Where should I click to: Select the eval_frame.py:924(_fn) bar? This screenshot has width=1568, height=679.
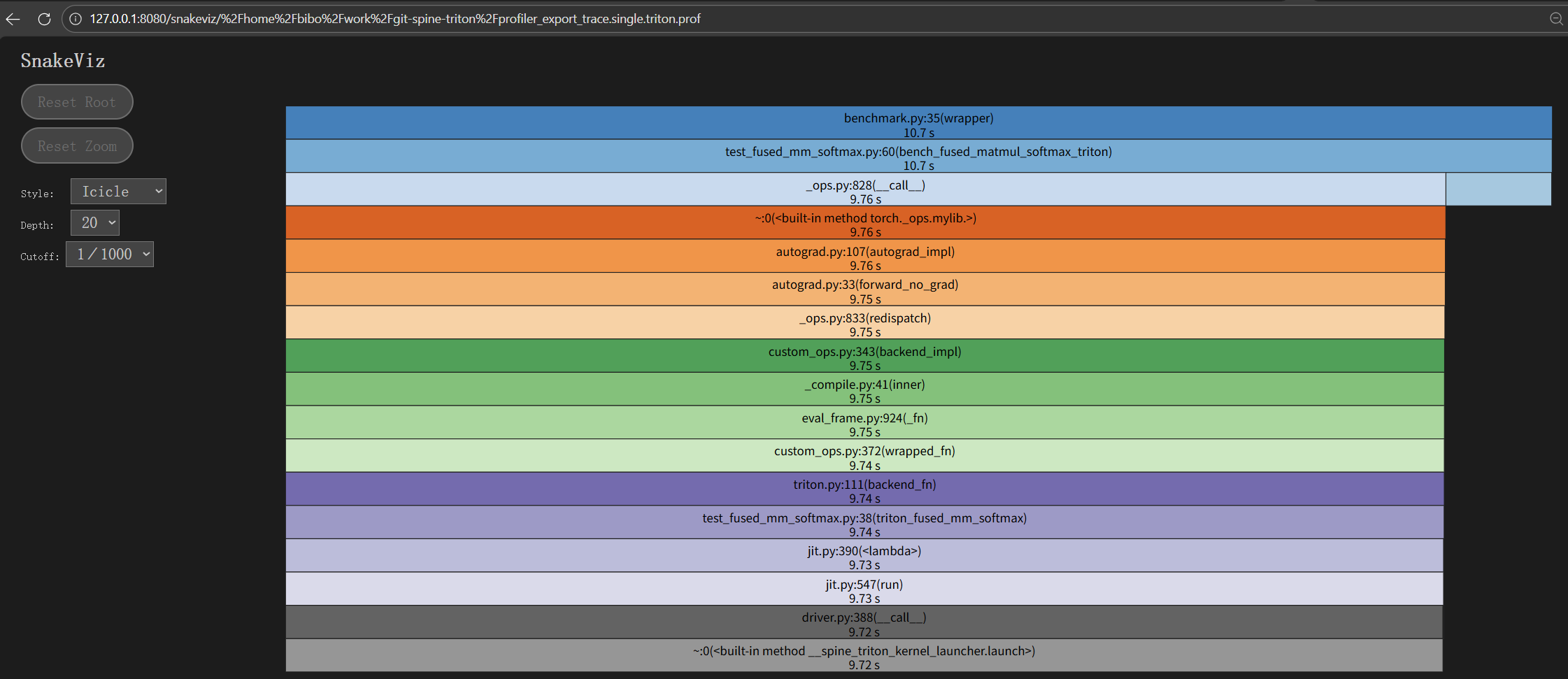[864, 422]
